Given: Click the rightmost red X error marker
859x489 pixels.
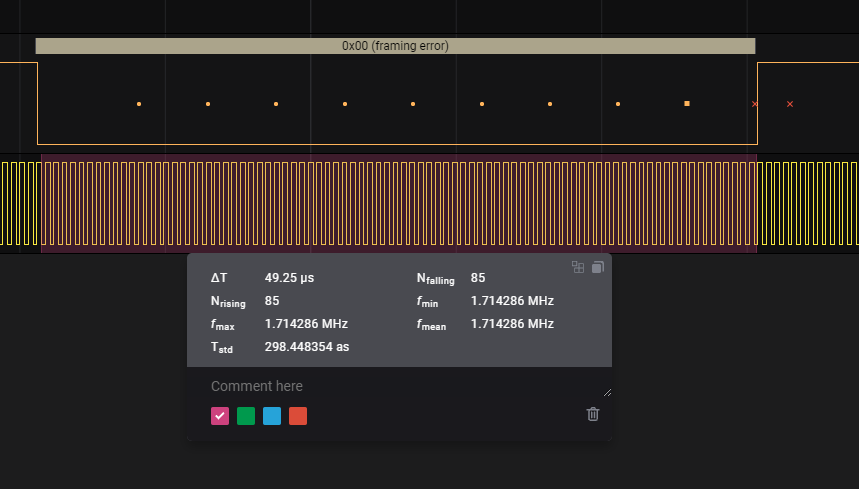Looking at the screenshot, I should click(790, 104).
